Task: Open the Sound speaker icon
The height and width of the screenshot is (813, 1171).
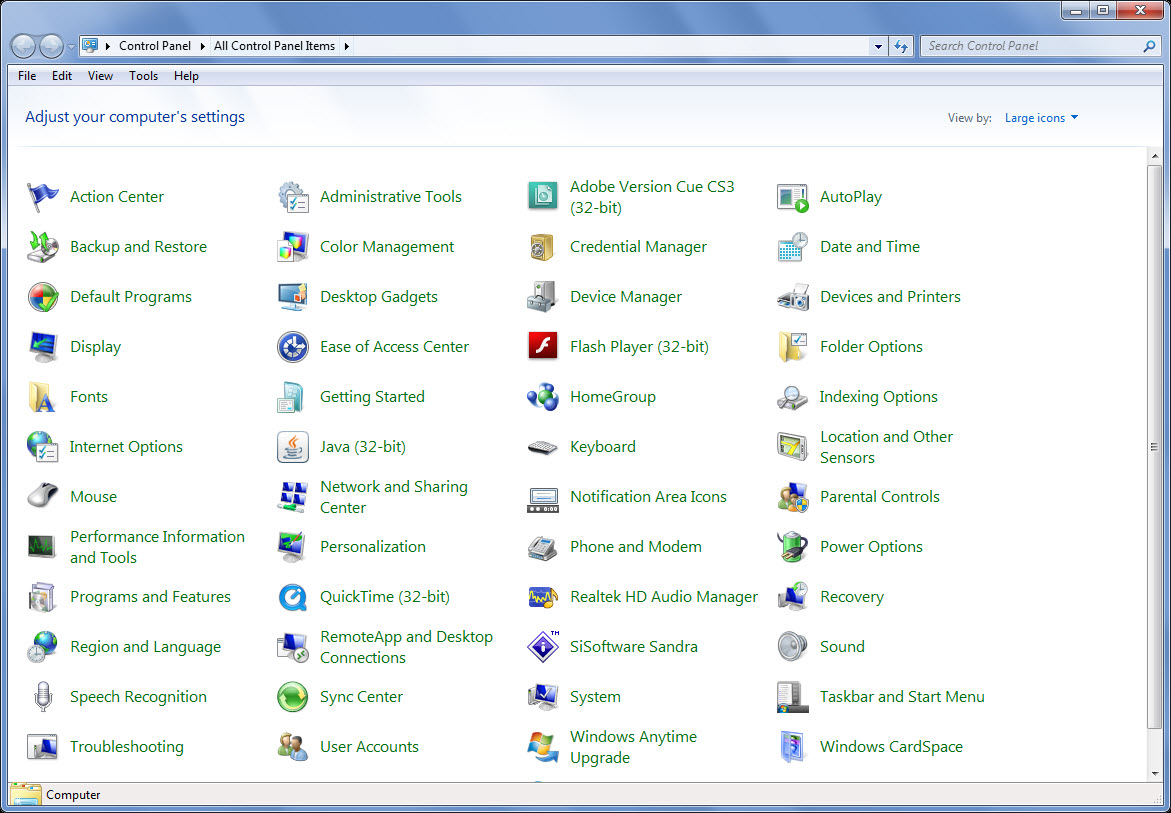Action: pyautogui.click(x=792, y=647)
